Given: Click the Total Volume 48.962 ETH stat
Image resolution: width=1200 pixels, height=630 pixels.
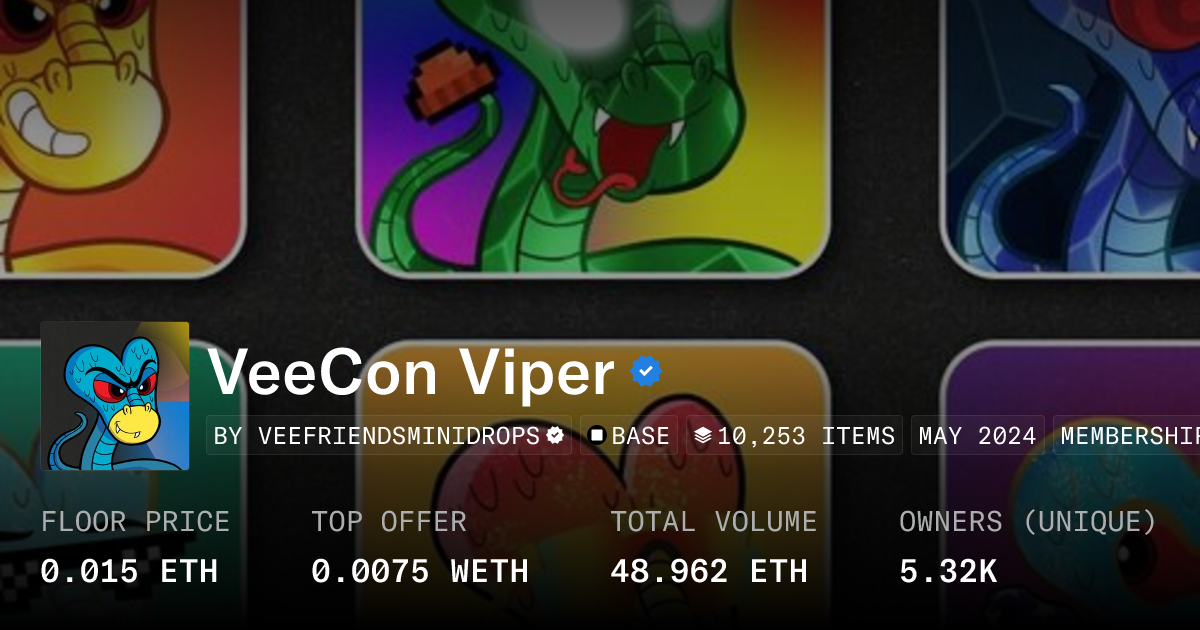Looking at the screenshot, I should [x=709, y=572].
